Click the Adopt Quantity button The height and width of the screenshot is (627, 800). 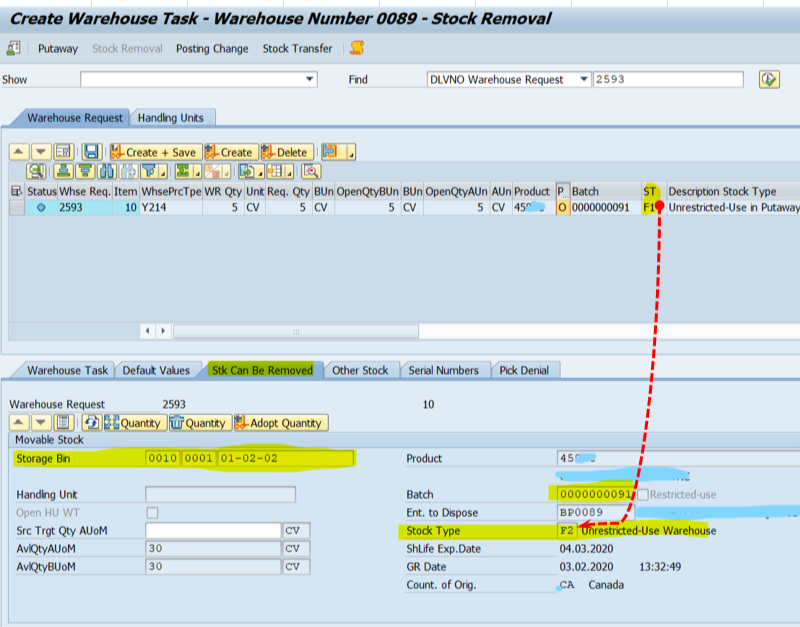tap(281, 423)
